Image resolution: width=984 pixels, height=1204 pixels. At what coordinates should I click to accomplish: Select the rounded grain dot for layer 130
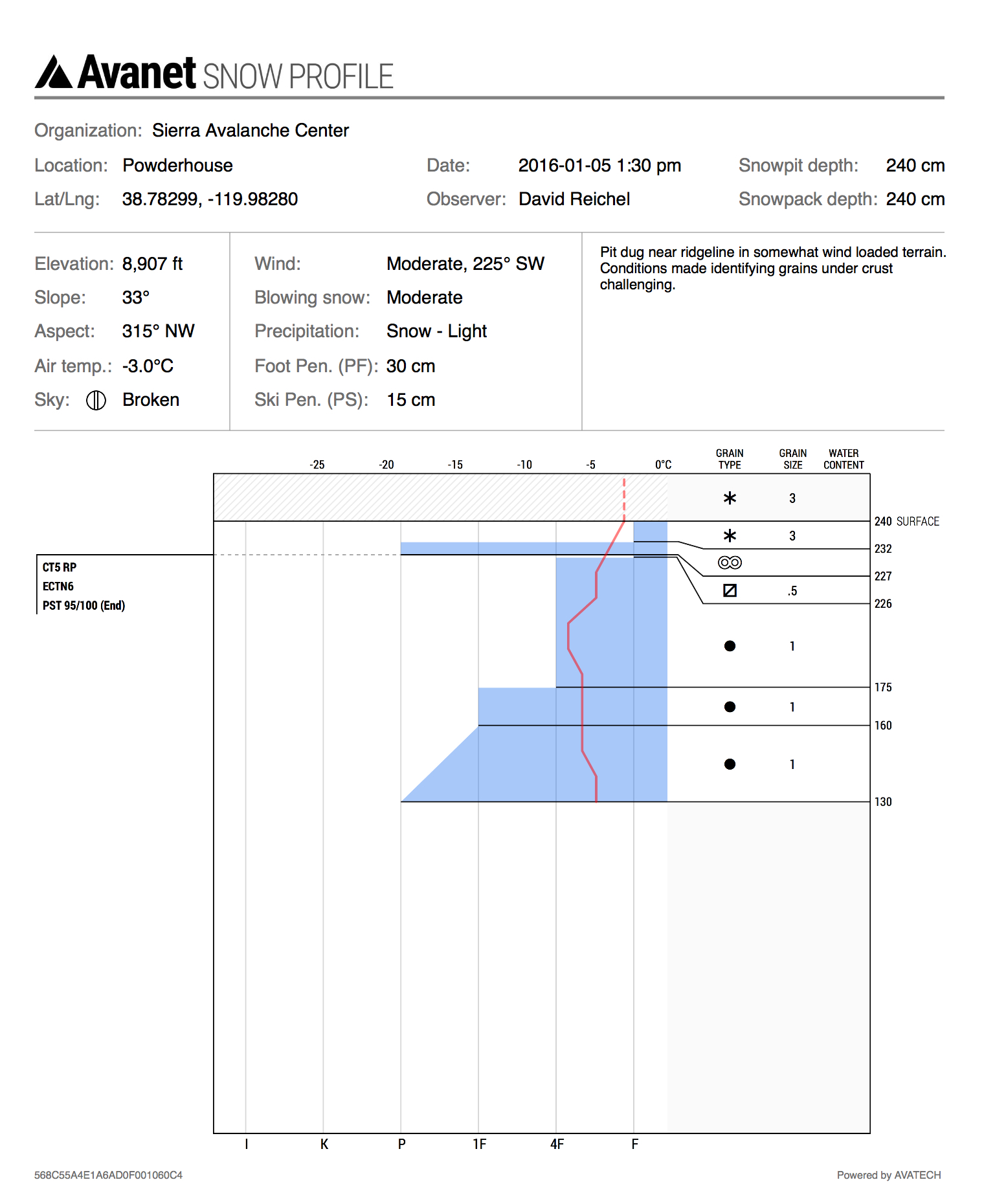[x=730, y=764]
